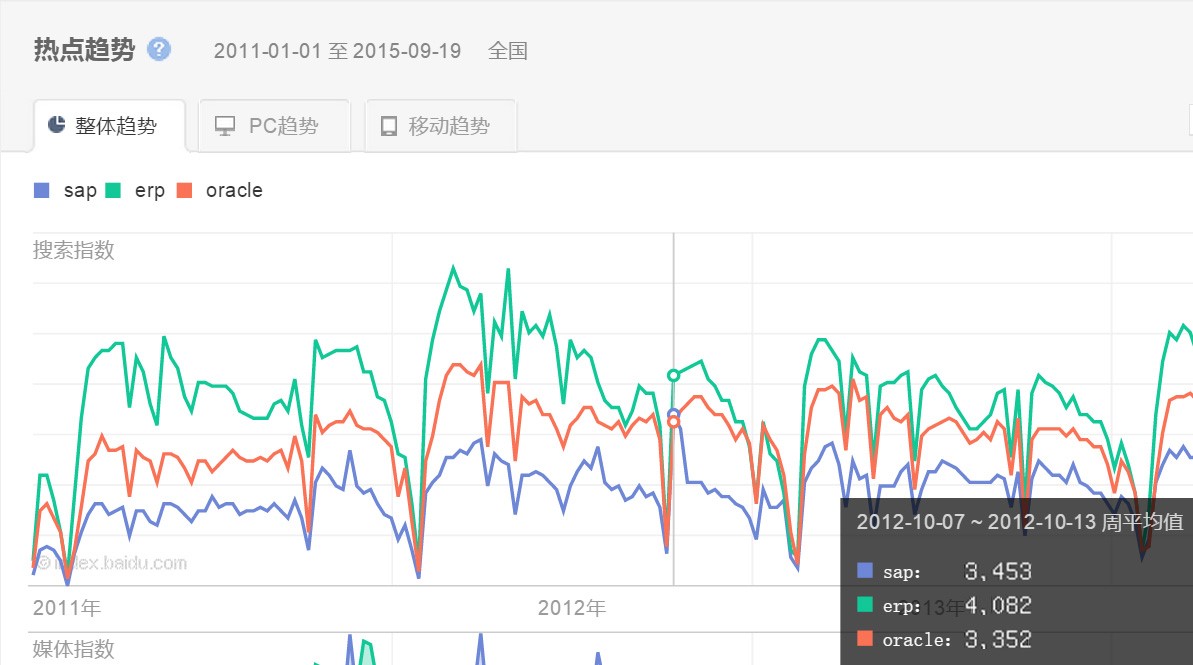
Task: Switch to the PC趋势 tab
Action: 274,126
